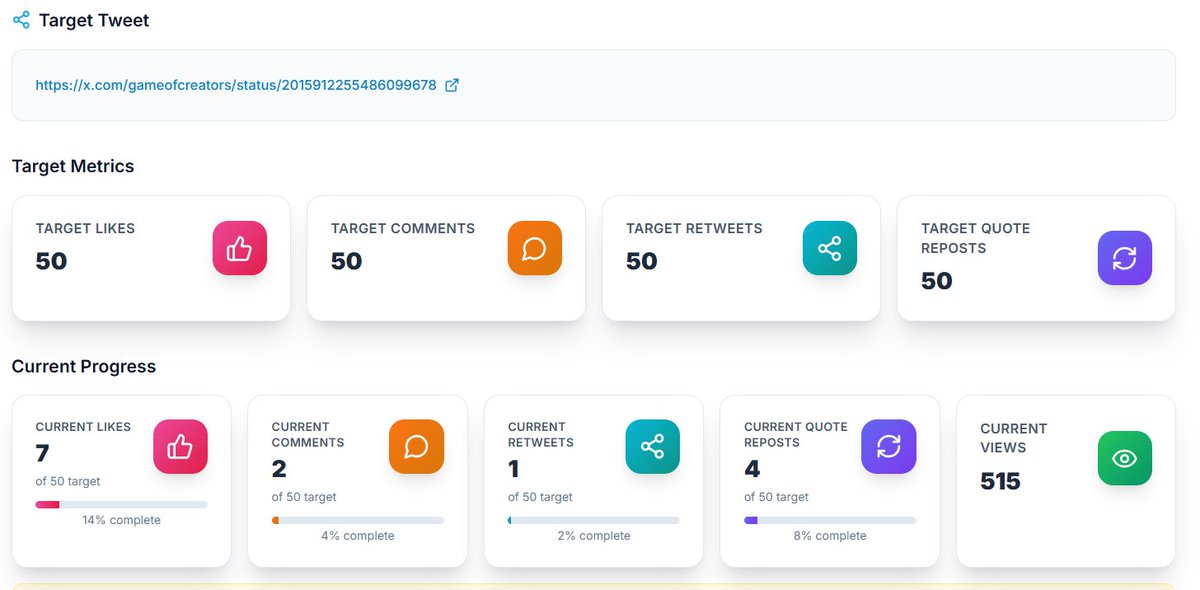Click the 8% complete text
The height and width of the screenshot is (590, 1200).
point(830,536)
